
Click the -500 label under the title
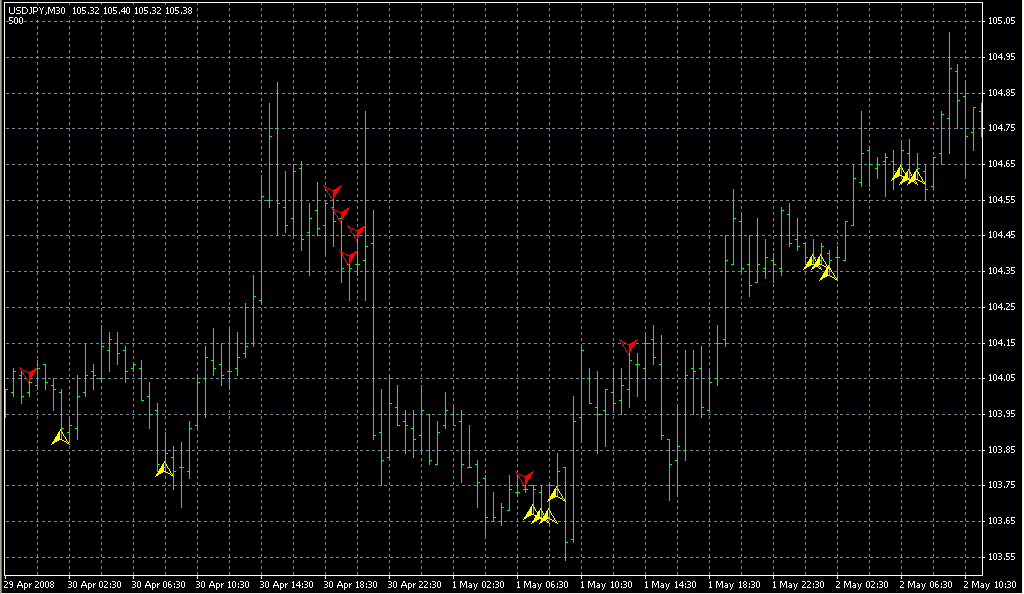click(16, 21)
